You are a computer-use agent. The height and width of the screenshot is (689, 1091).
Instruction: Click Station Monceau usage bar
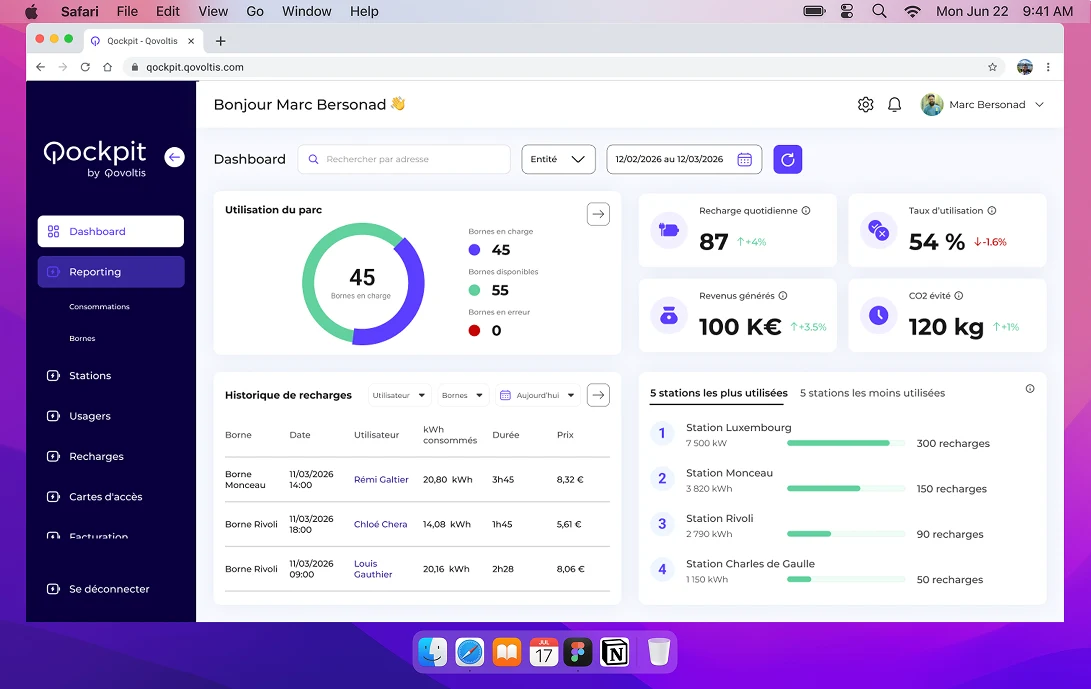click(x=846, y=489)
